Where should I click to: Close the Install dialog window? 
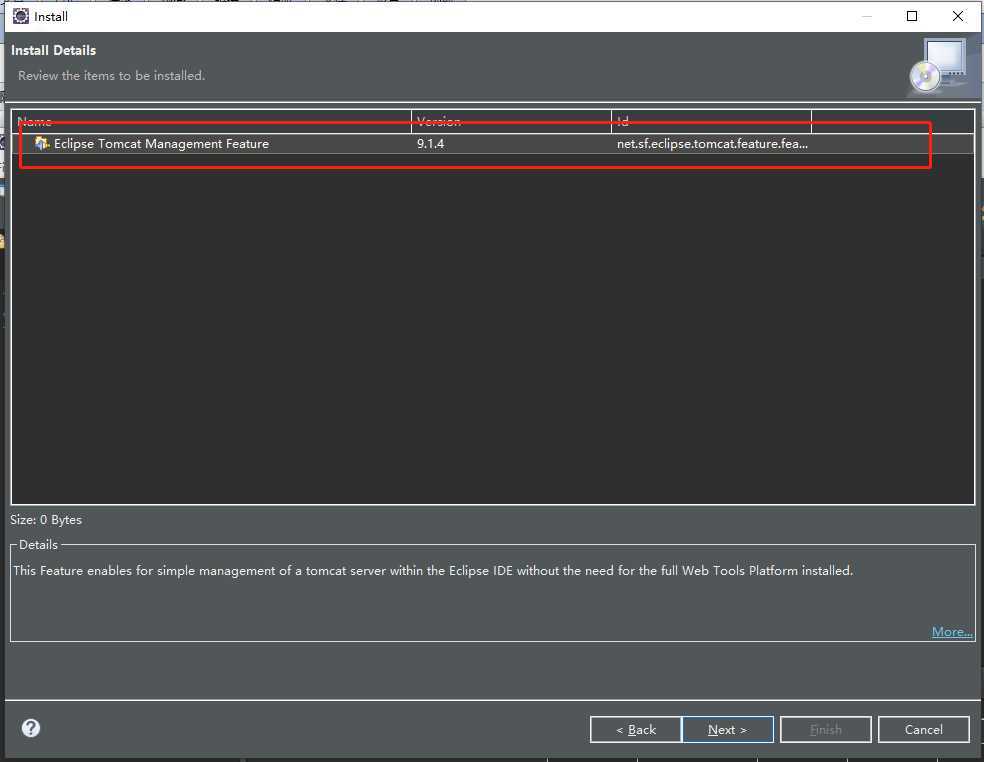(x=958, y=16)
